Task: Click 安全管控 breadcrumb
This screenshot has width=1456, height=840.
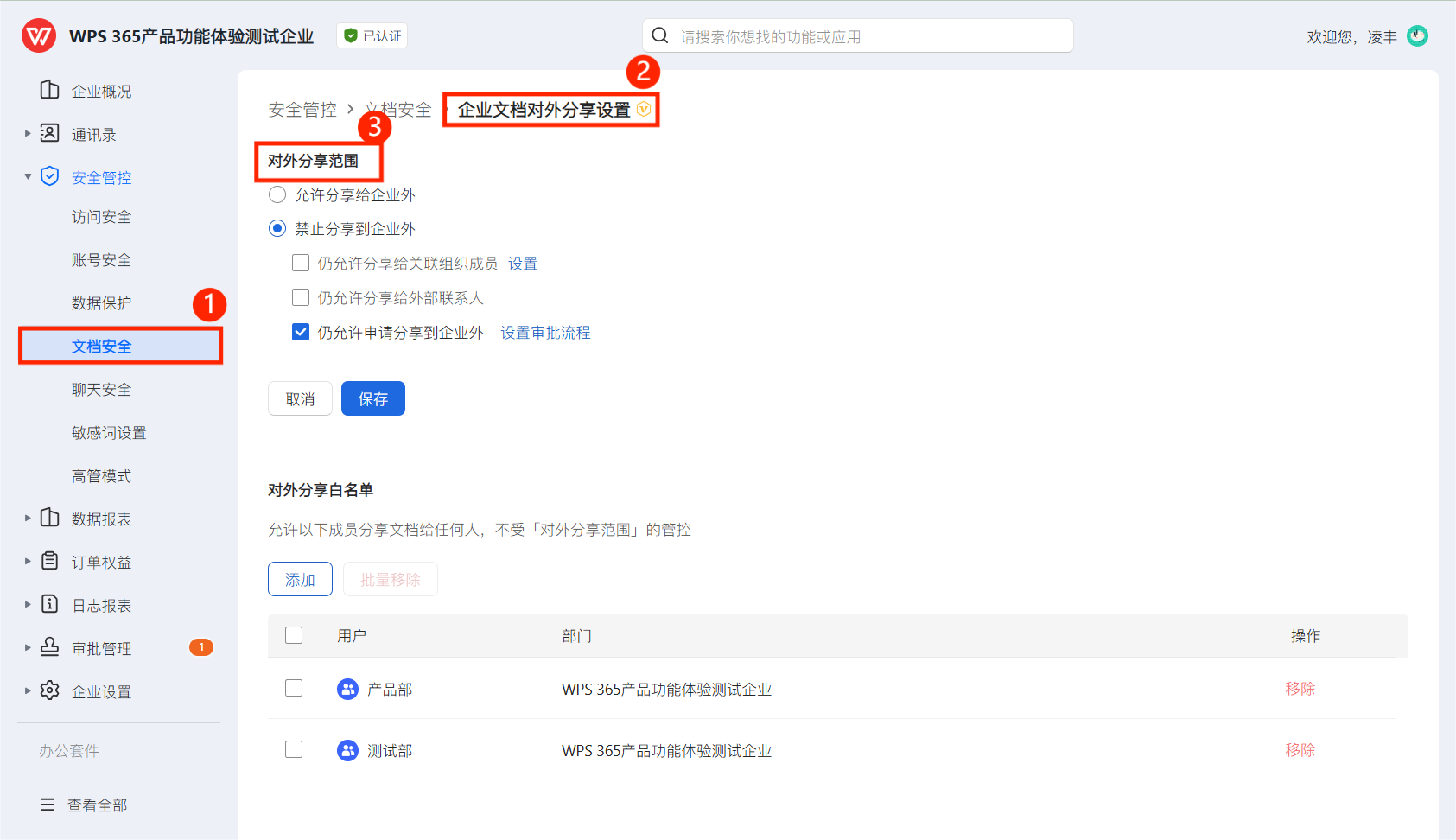Action: (x=302, y=110)
